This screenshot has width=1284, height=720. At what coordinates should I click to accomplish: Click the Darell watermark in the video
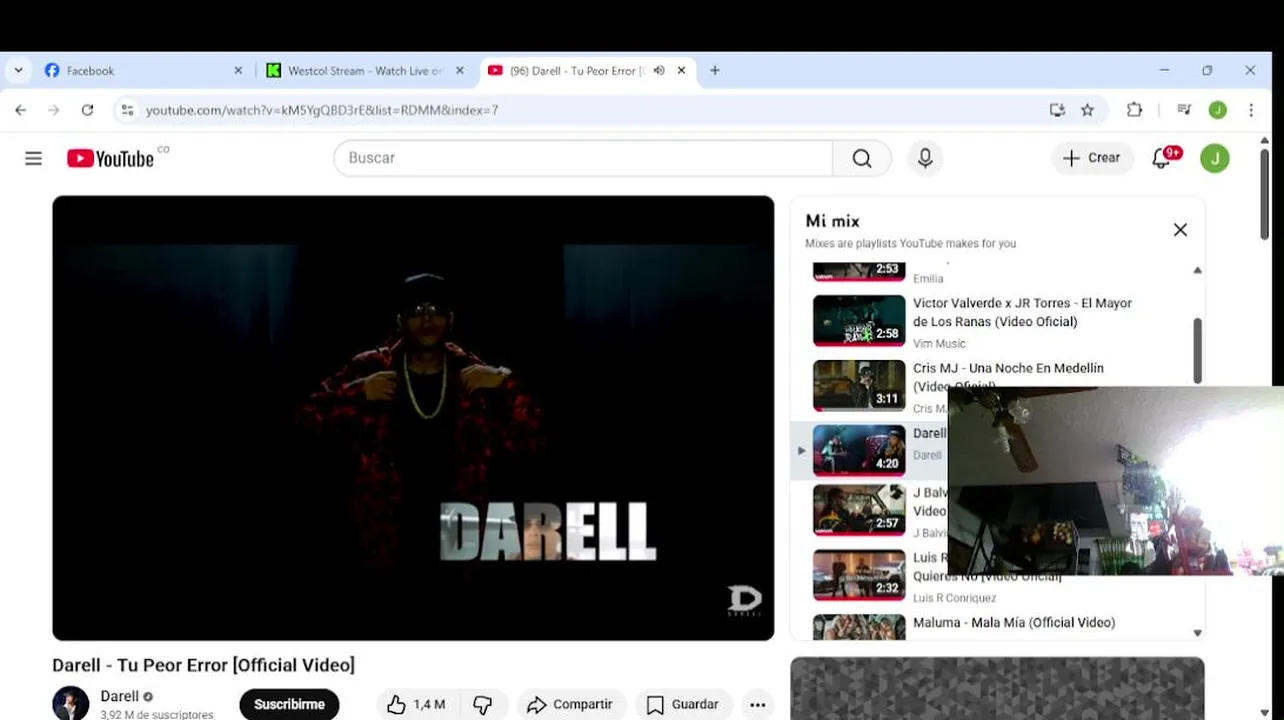tap(745, 600)
